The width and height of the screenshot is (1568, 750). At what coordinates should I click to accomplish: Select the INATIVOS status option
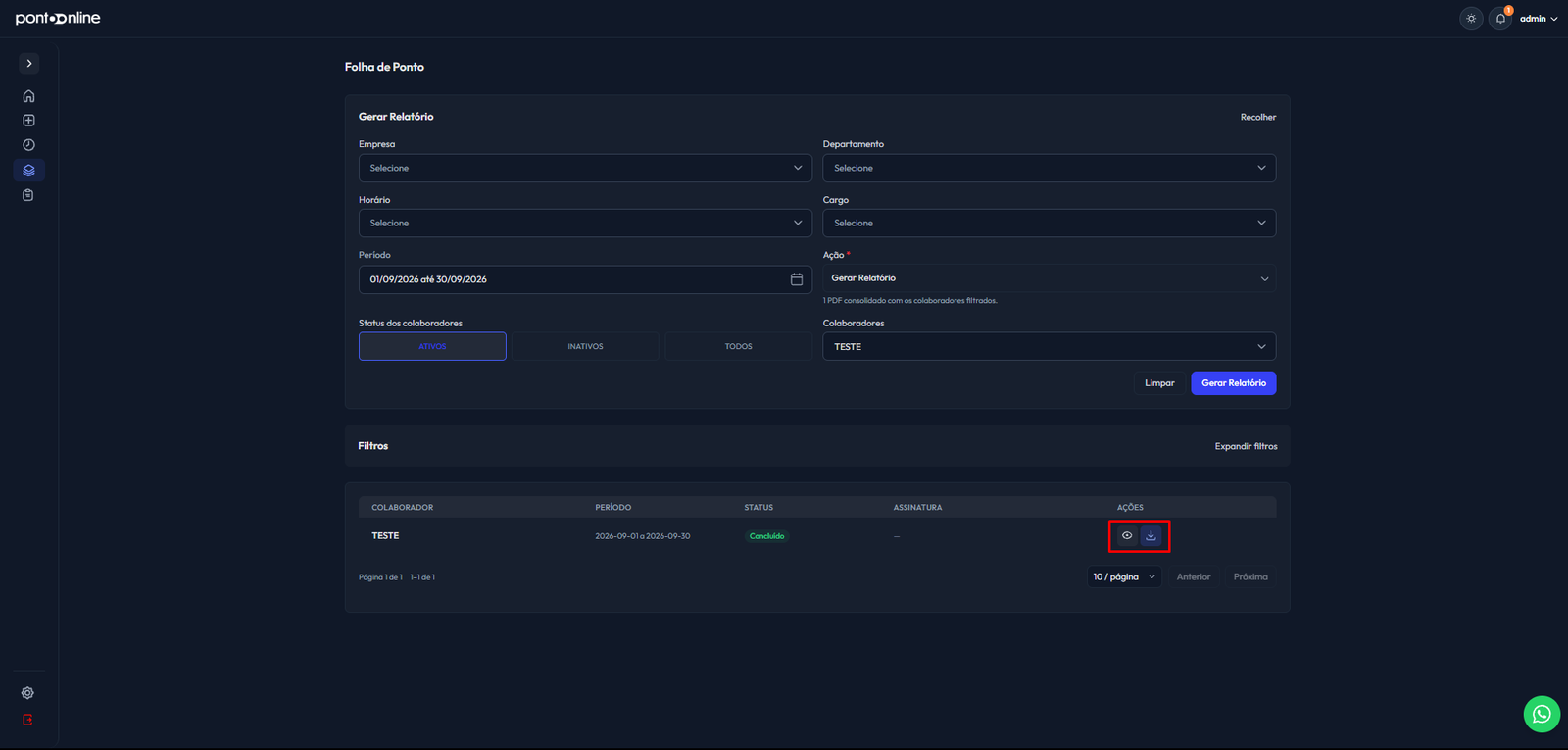pos(585,346)
